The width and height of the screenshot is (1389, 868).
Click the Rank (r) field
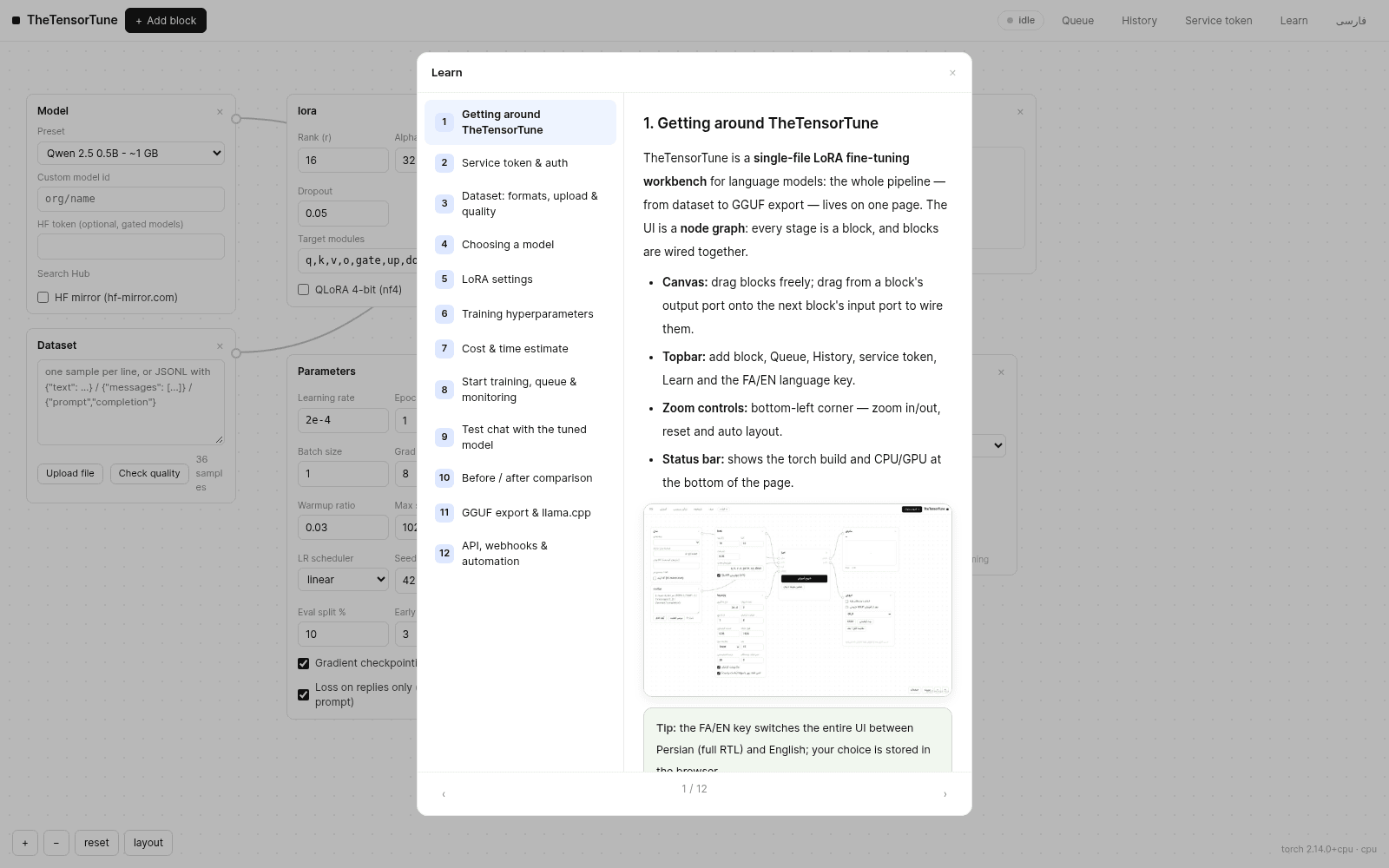(343, 161)
